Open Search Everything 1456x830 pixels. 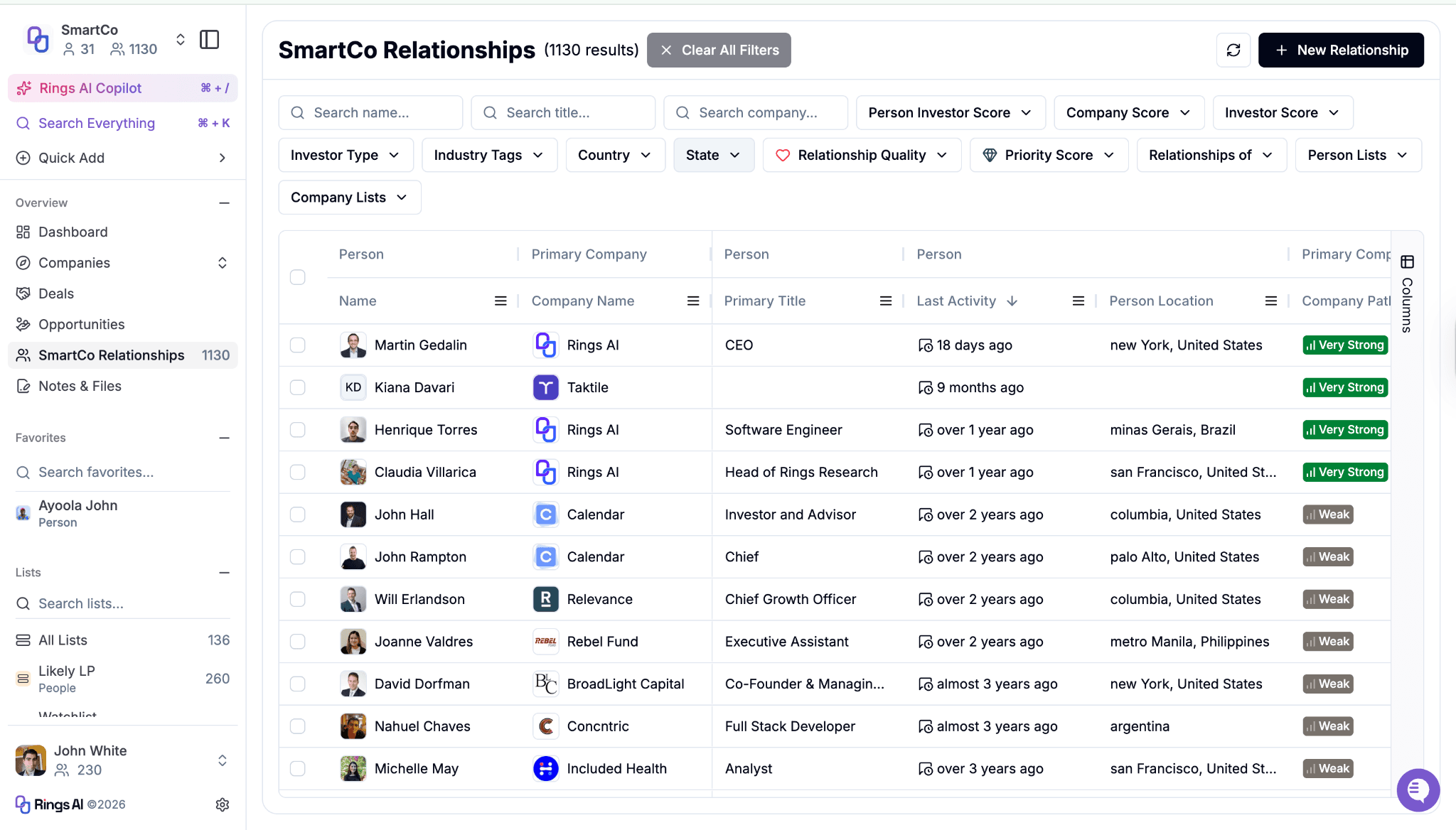(x=123, y=123)
